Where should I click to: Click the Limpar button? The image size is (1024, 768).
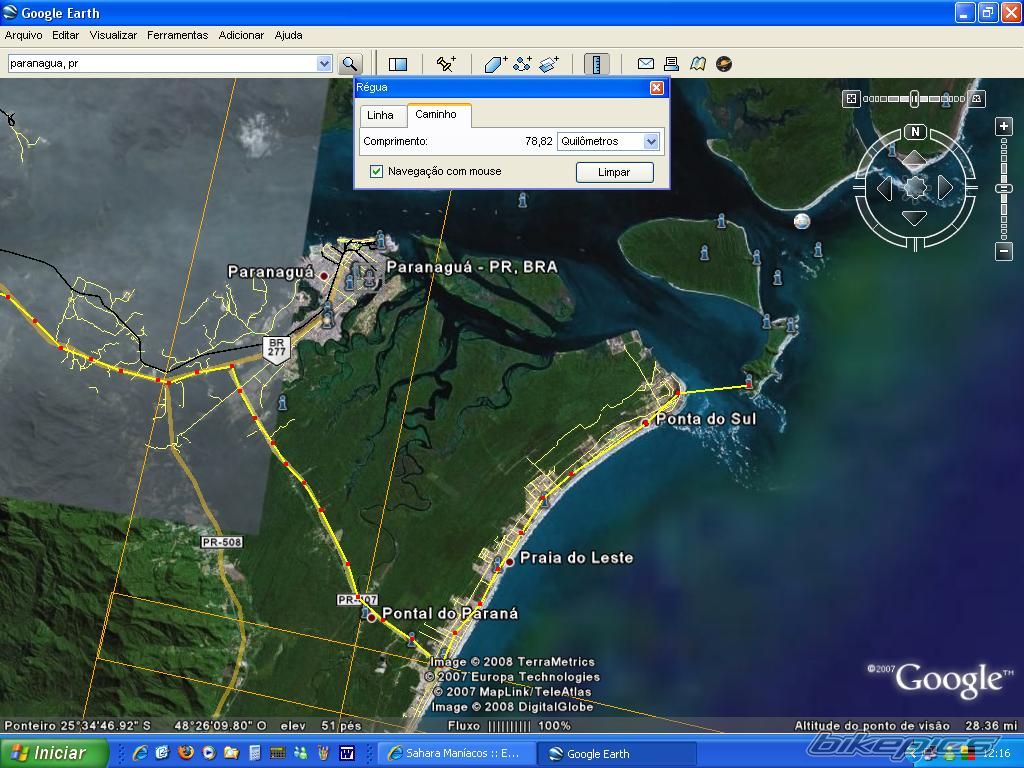tap(614, 172)
